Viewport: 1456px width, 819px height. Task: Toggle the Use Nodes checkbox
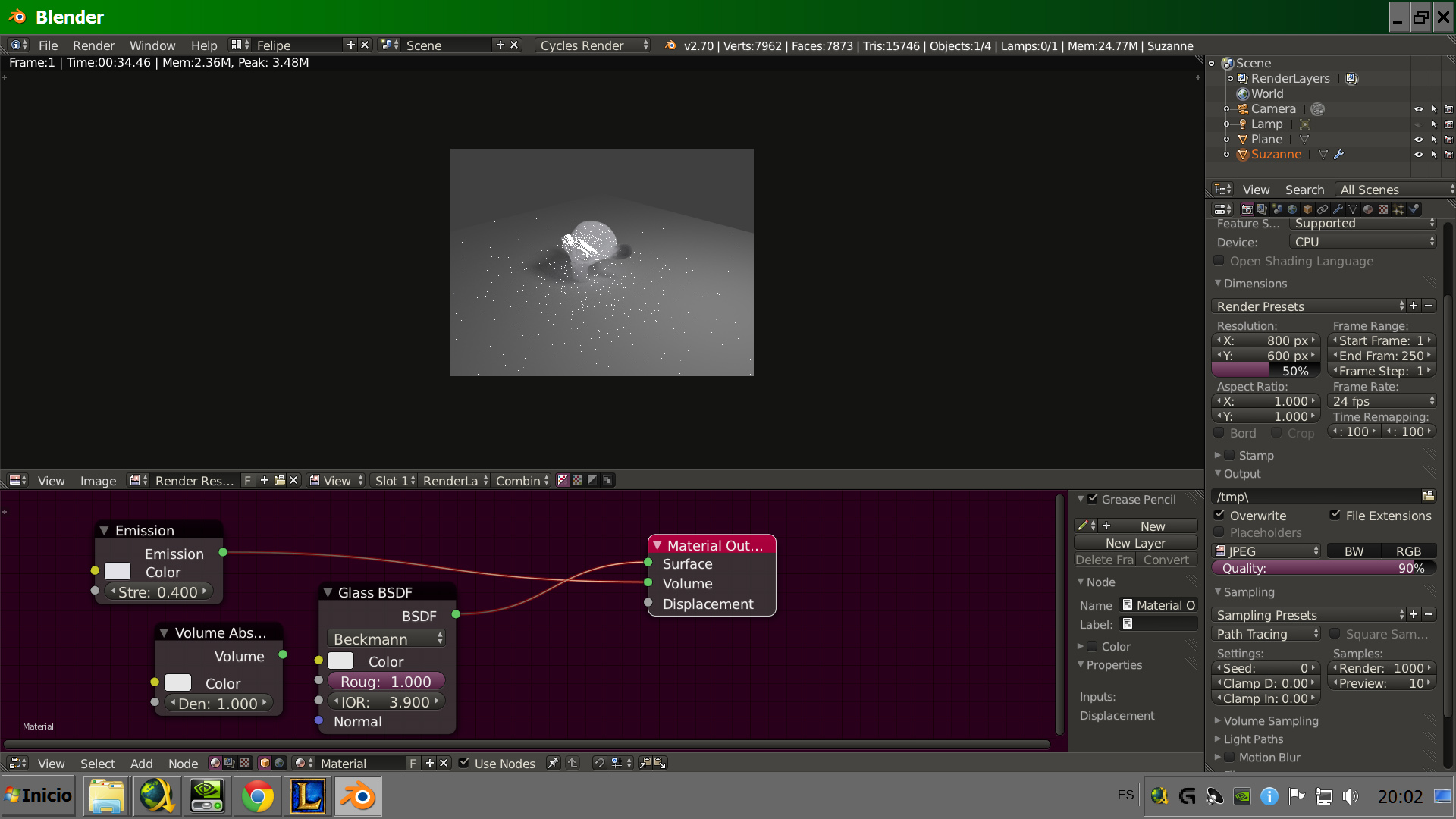pos(464,763)
